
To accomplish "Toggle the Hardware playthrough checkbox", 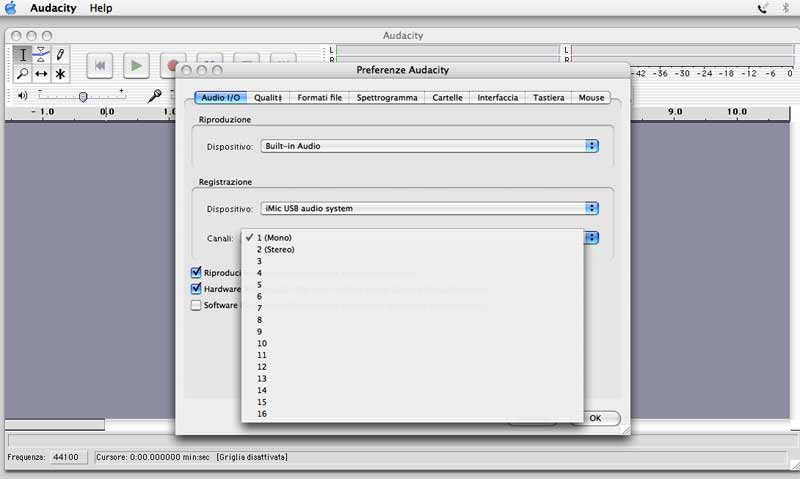I will [x=196, y=289].
